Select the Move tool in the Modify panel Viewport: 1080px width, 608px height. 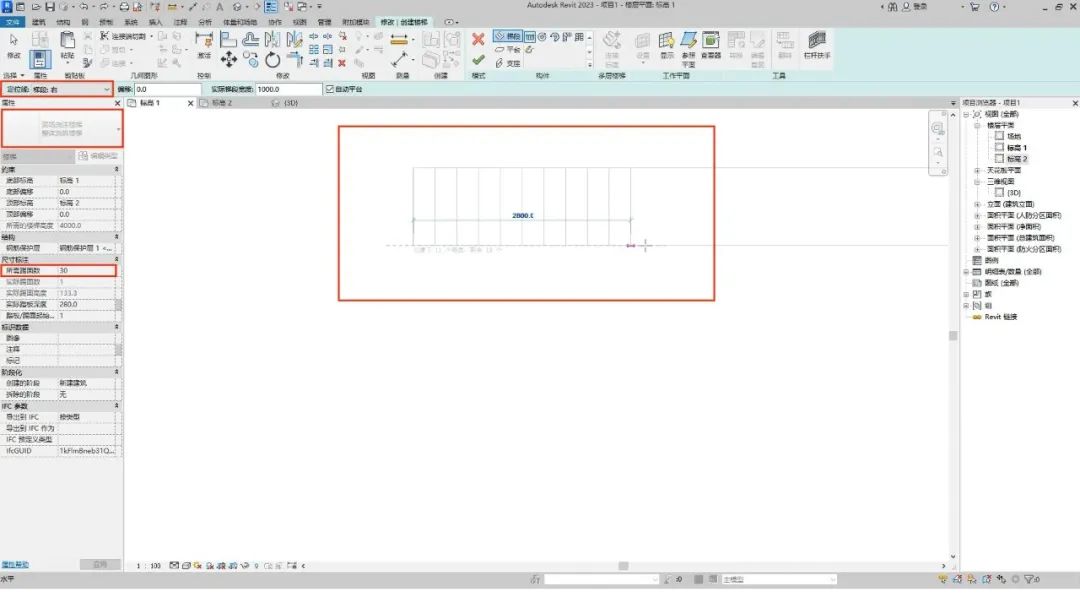pyautogui.click(x=229, y=60)
